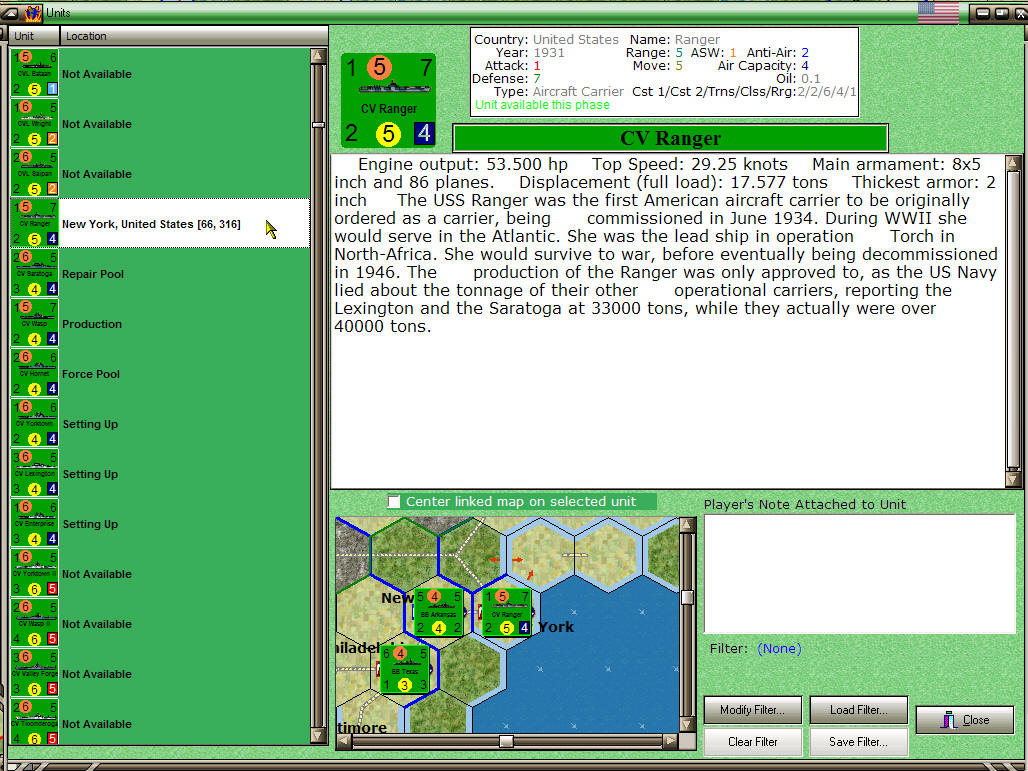Close the Units window with Close button
The height and width of the screenshot is (771, 1028).
(x=964, y=720)
